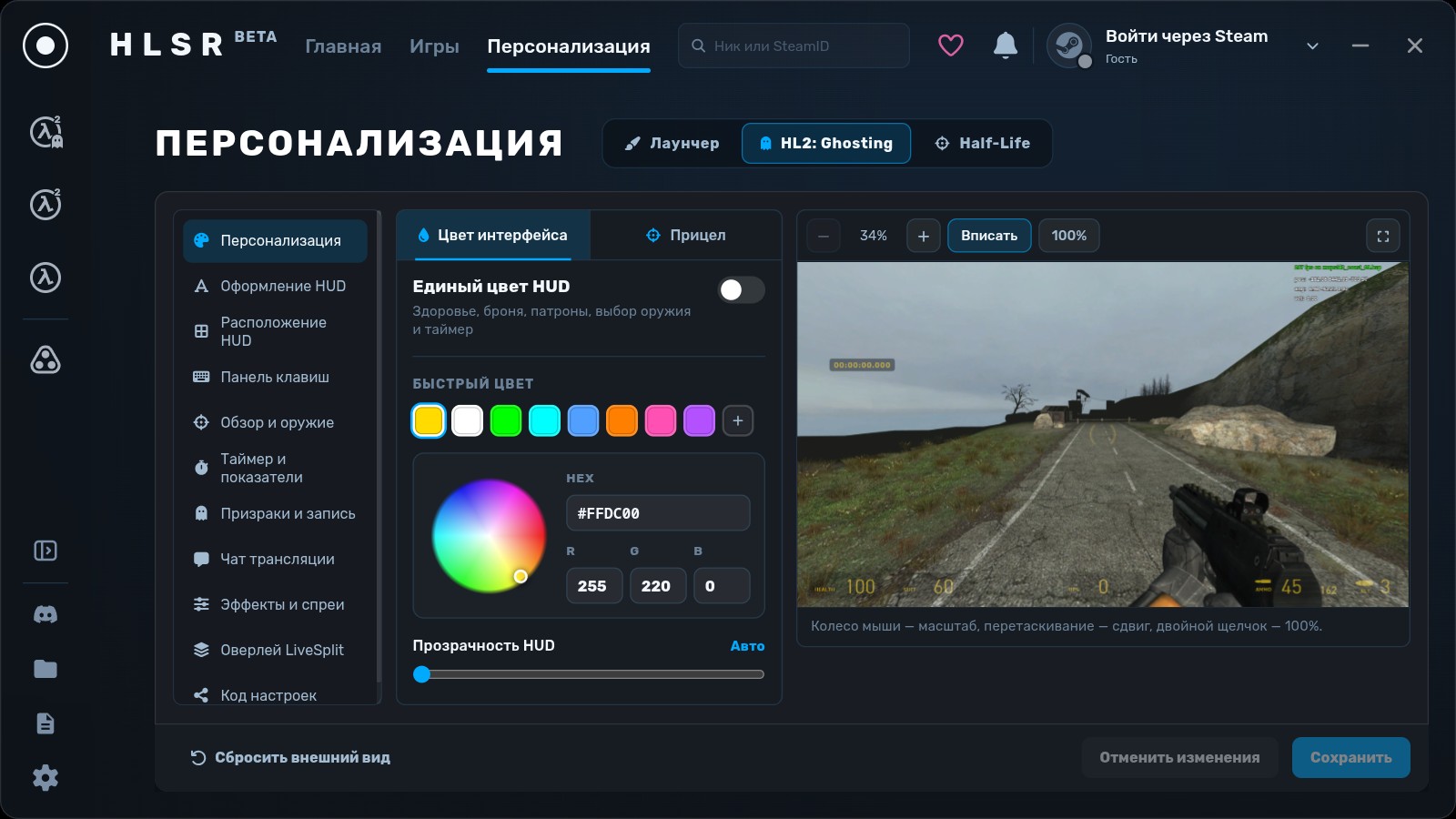This screenshot has width=1456, height=819.
Task: Open the Прицел tab
Action: point(686,235)
